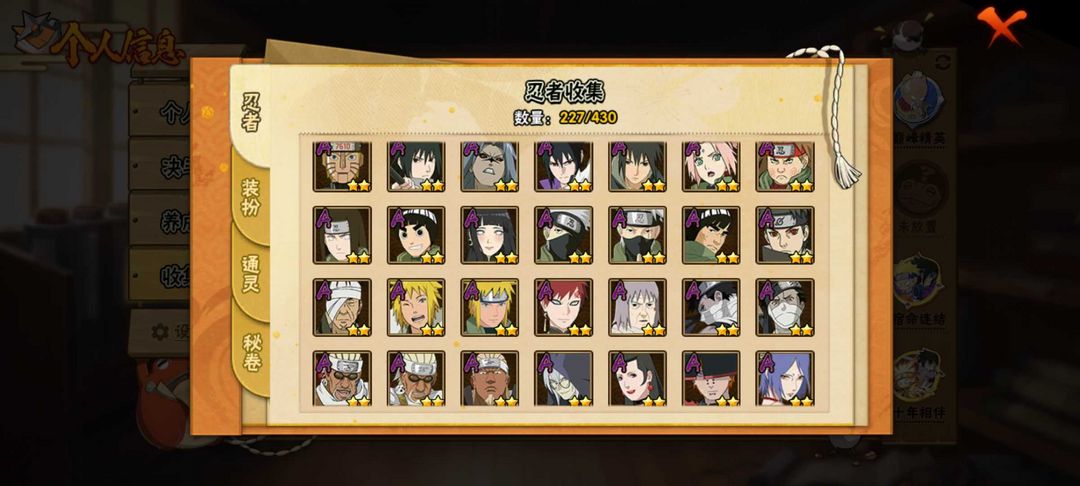Viewport: 1080px width, 486px height.
Task: Switch to the 装扮 side tab
Action: (251, 197)
